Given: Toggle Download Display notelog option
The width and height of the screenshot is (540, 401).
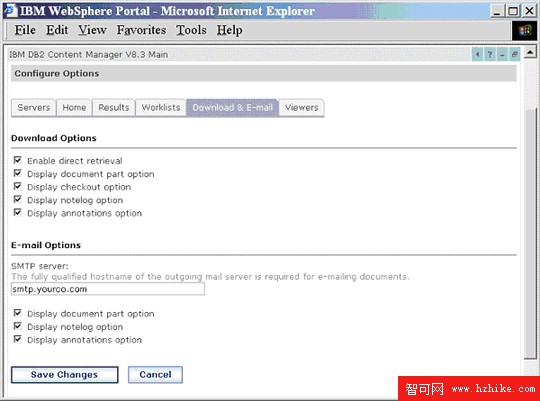Looking at the screenshot, I should tap(18, 199).
